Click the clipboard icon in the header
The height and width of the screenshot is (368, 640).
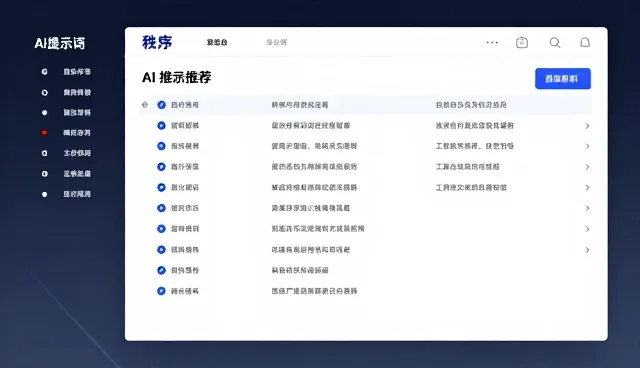point(522,42)
